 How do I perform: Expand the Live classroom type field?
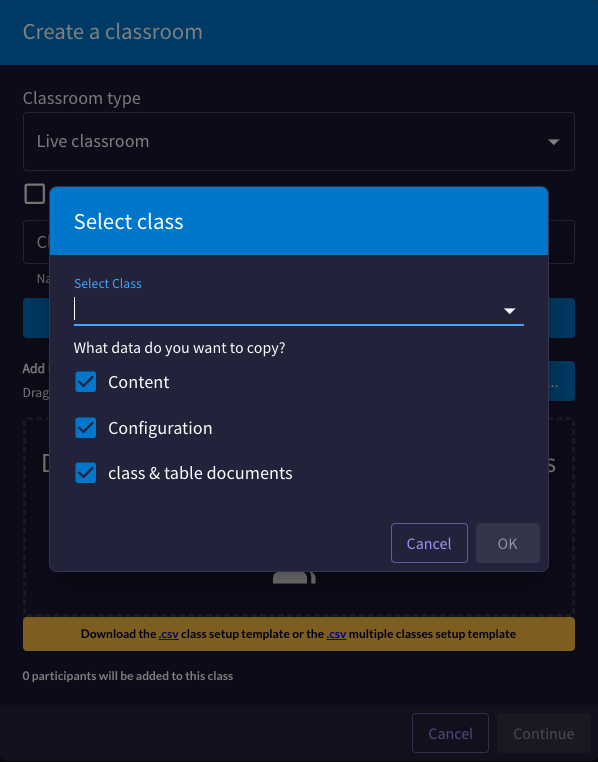pyautogui.click(x=299, y=141)
